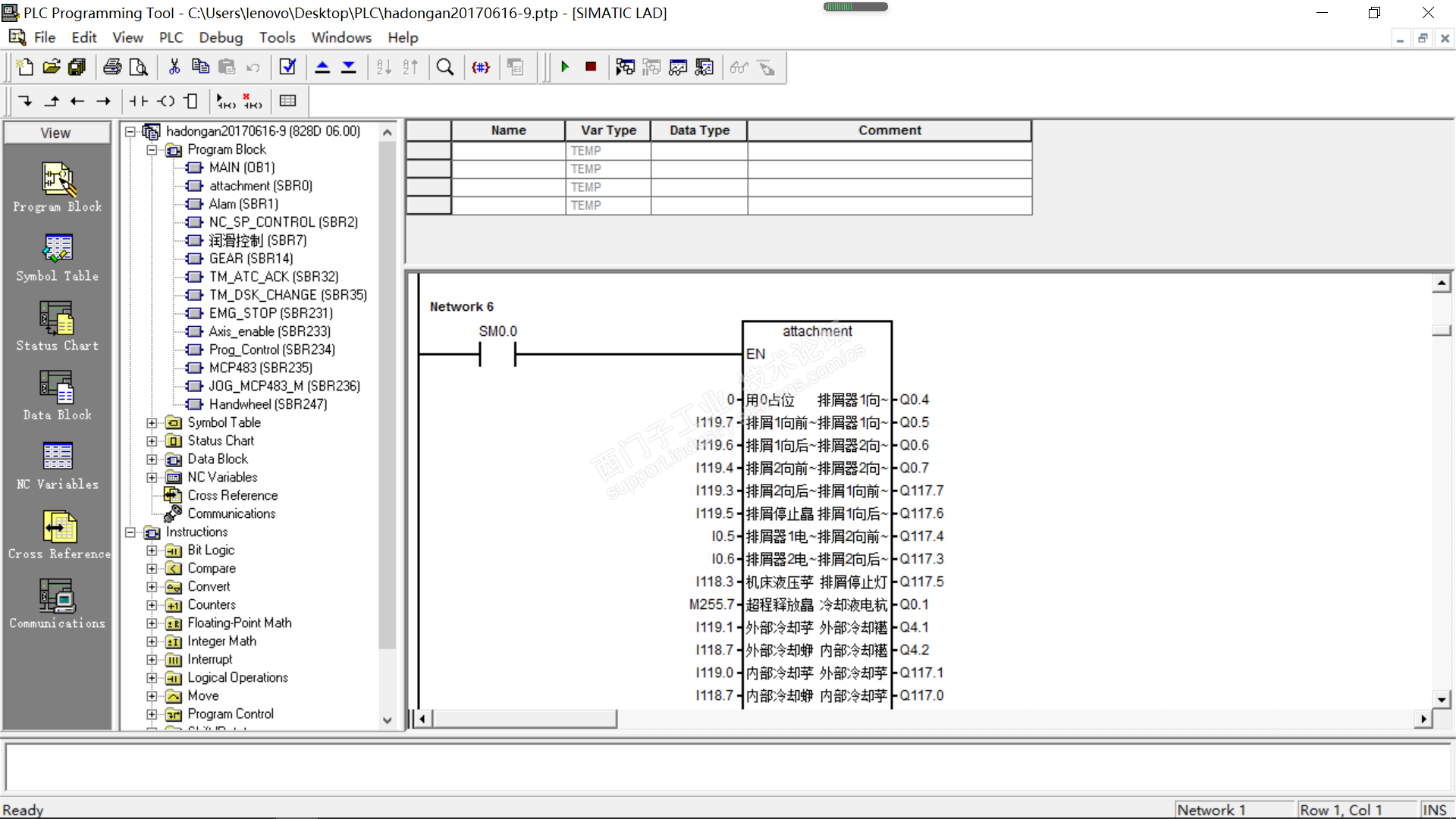Click the Insert Network toolbar icon
Image resolution: width=1456 pixels, height=819 pixels.
[x=226, y=101]
